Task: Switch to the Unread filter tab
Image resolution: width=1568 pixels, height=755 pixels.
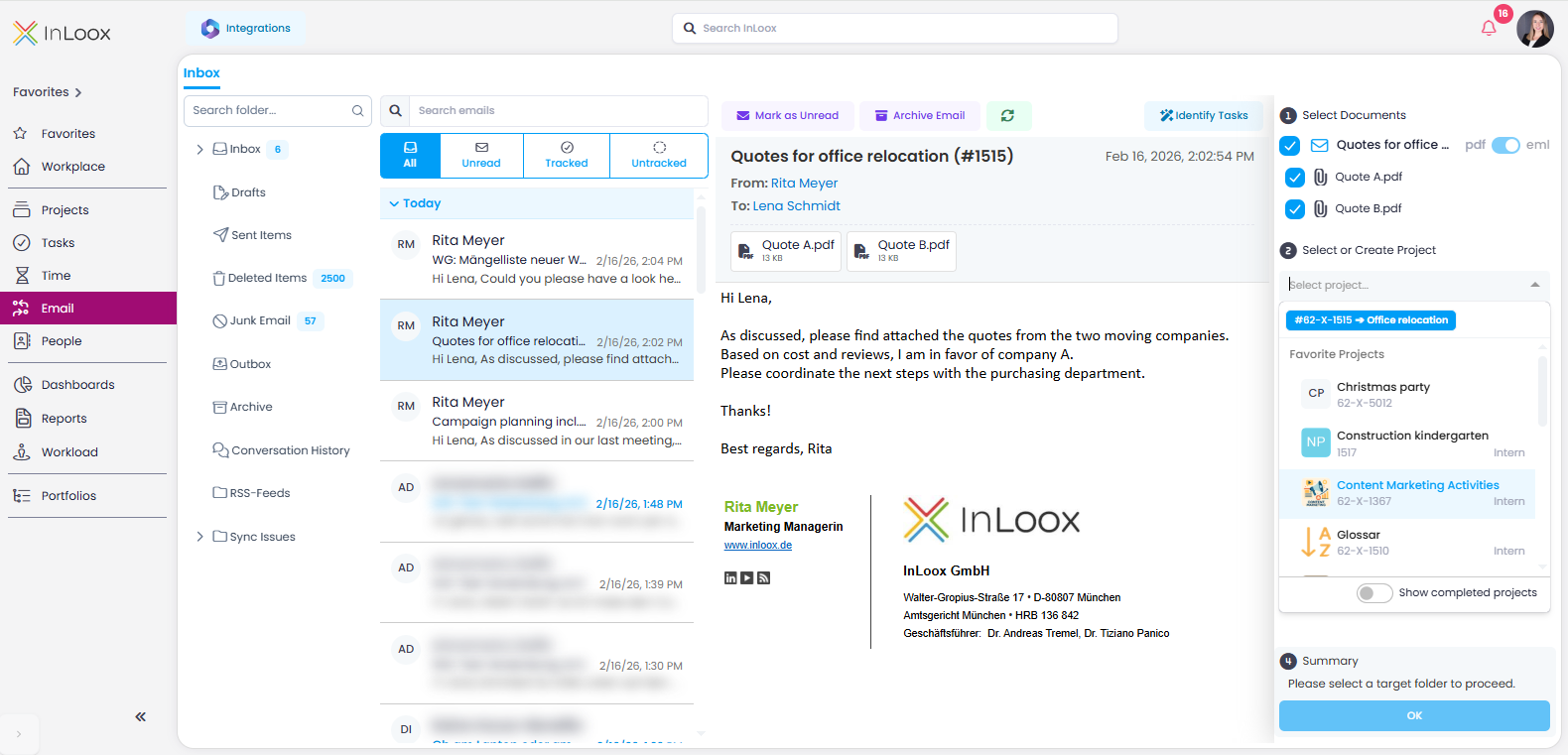Action: click(x=481, y=156)
